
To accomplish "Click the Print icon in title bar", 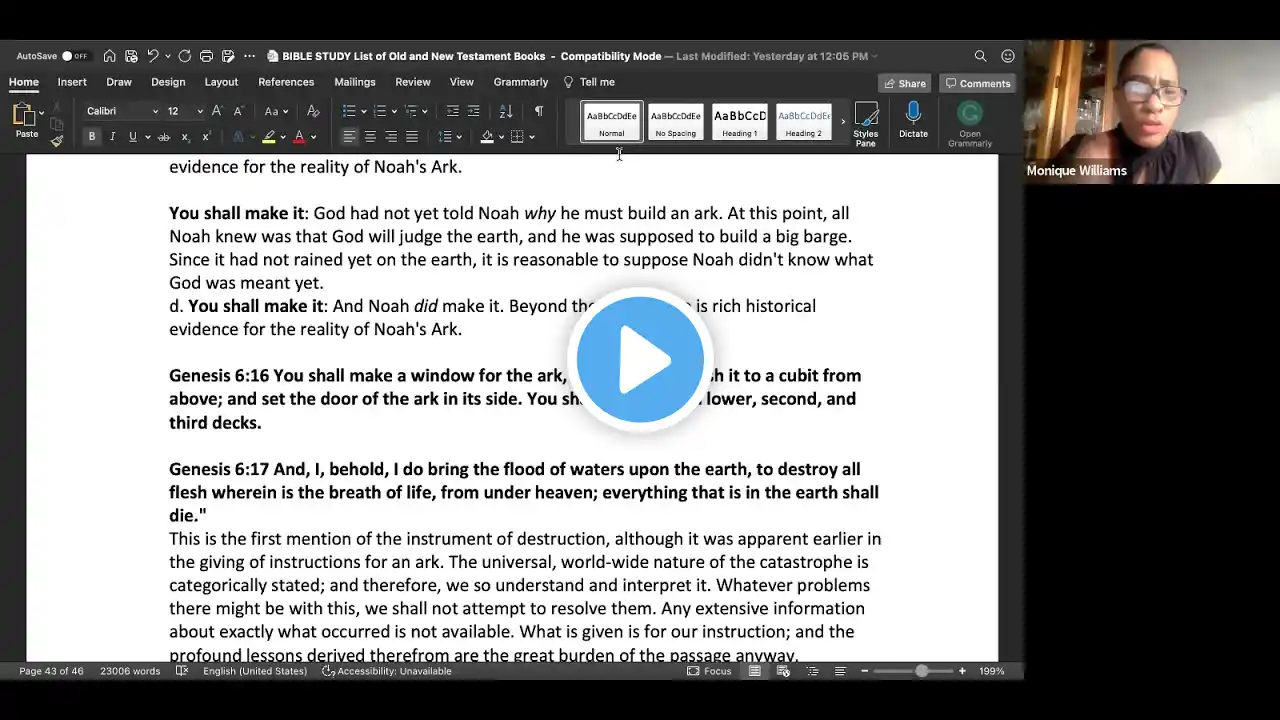I will [x=206, y=56].
